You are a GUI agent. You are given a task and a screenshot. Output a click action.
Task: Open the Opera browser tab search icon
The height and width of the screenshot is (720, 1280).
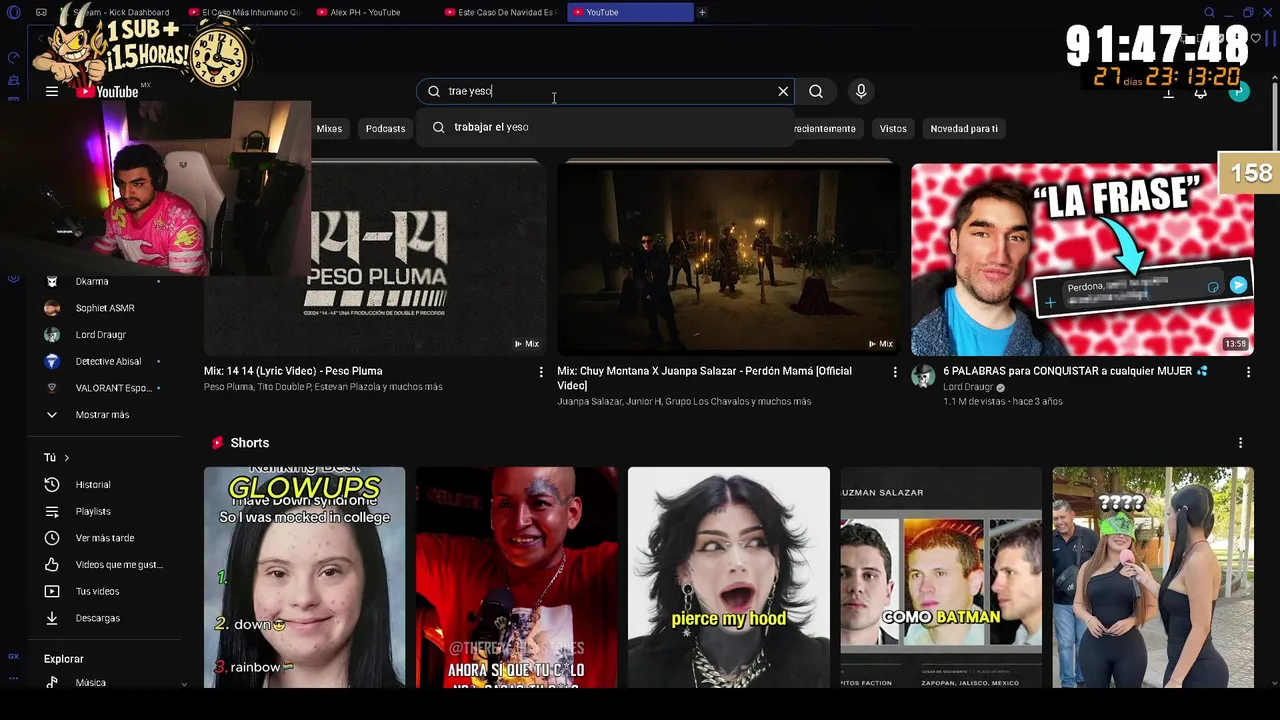(1209, 12)
